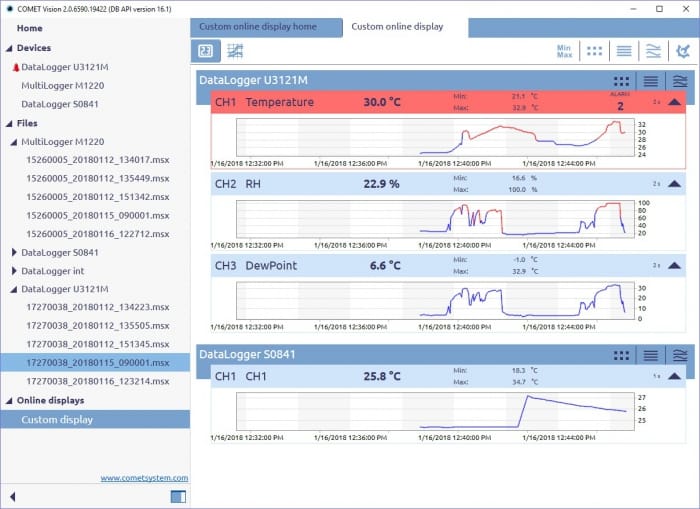Click the chart grid view toolbar icon
The height and width of the screenshot is (509, 700).
pos(236,51)
